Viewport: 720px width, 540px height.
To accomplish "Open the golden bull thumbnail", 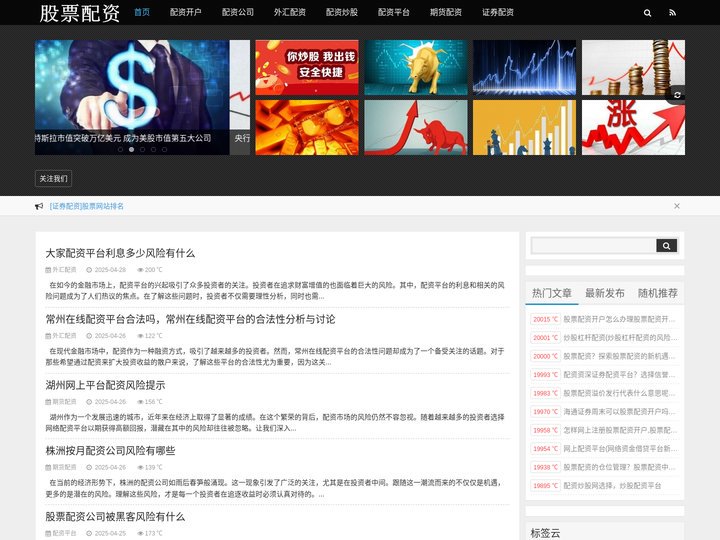I will click(x=416, y=68).
